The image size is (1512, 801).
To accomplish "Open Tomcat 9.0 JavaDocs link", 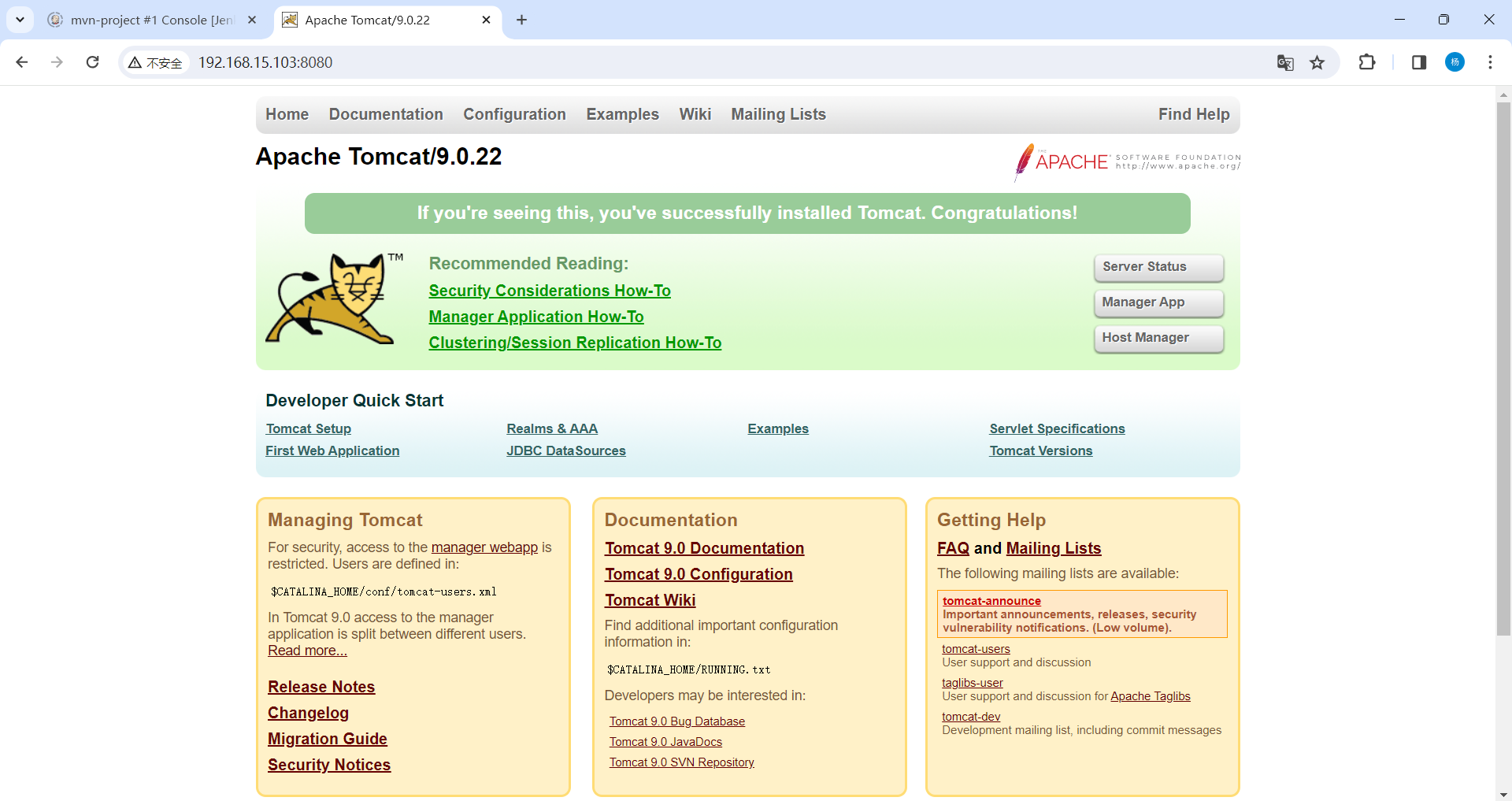I will [x=665, y=742].
